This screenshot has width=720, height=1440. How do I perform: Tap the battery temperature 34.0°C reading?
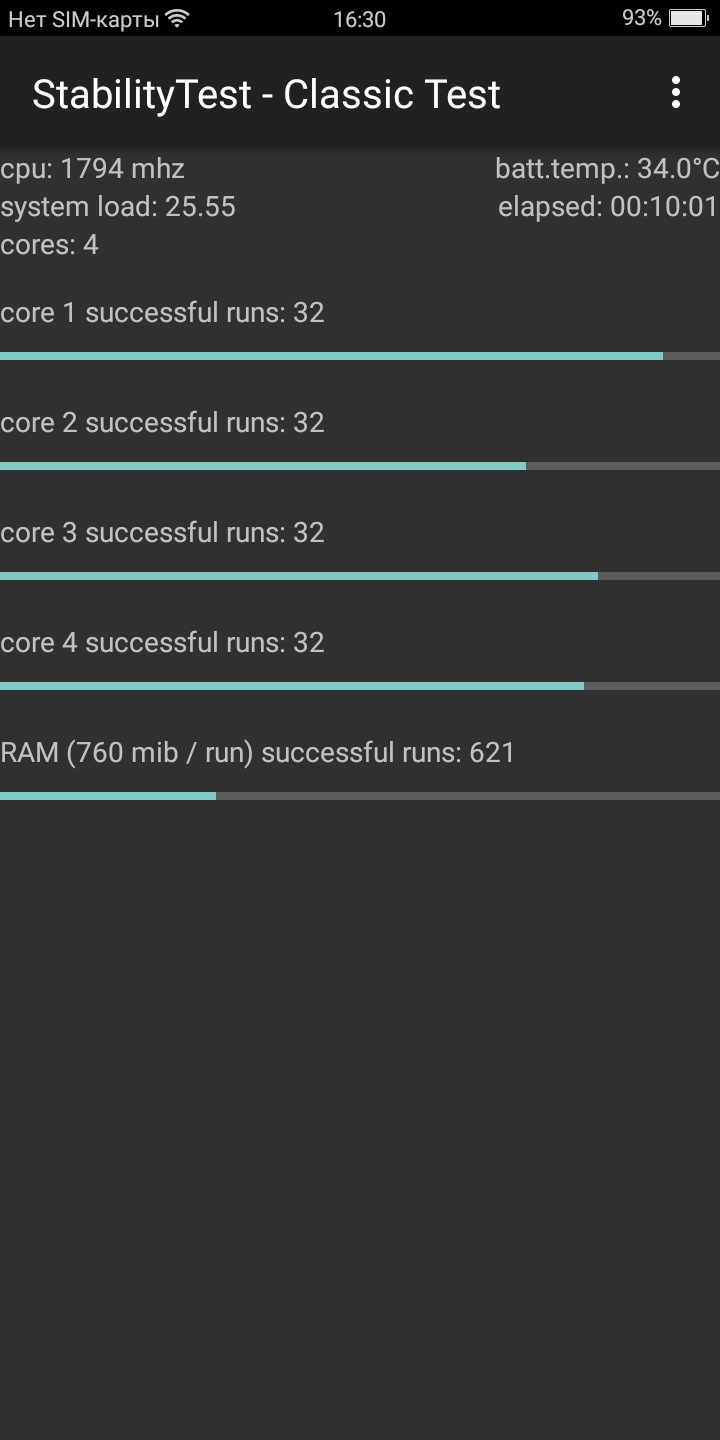coord(607,168)
